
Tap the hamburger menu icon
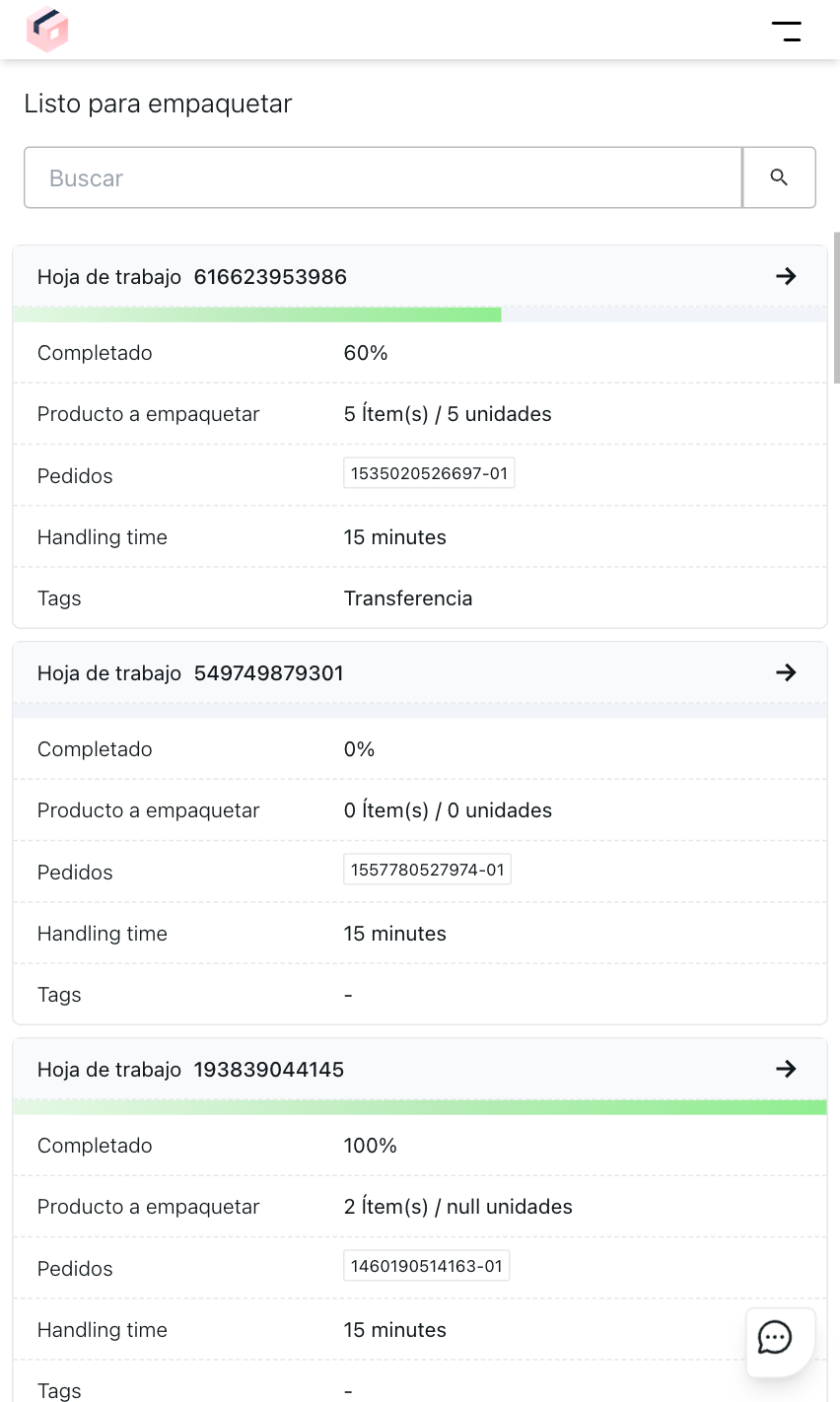(788, 32)
